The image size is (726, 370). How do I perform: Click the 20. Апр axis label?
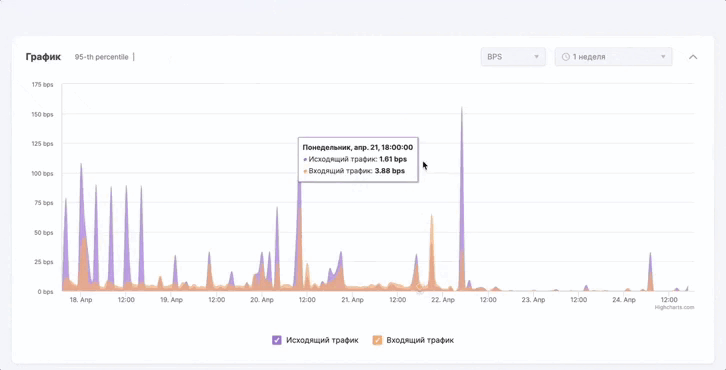pos(262,300)
